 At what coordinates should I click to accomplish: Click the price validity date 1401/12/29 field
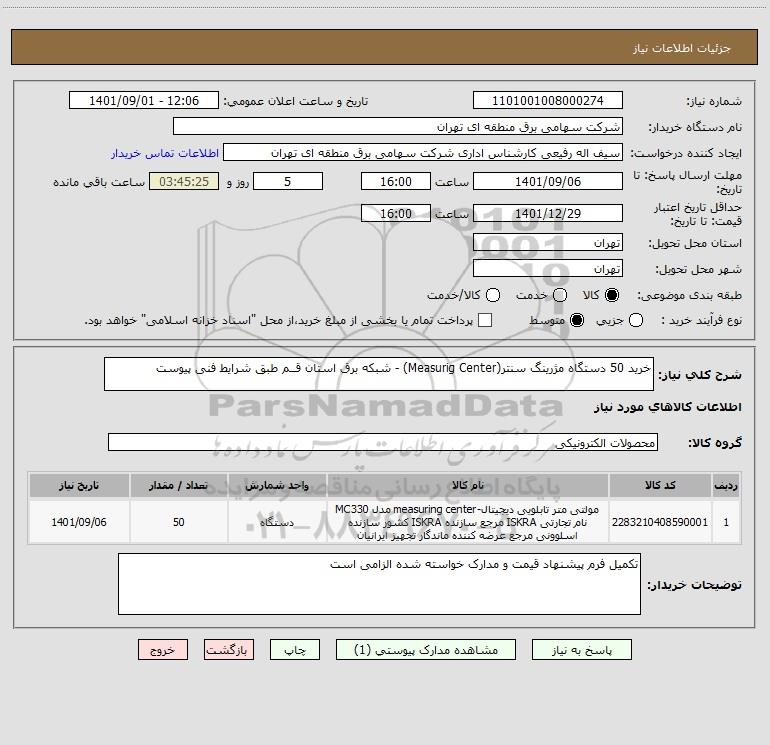(548, 213)
